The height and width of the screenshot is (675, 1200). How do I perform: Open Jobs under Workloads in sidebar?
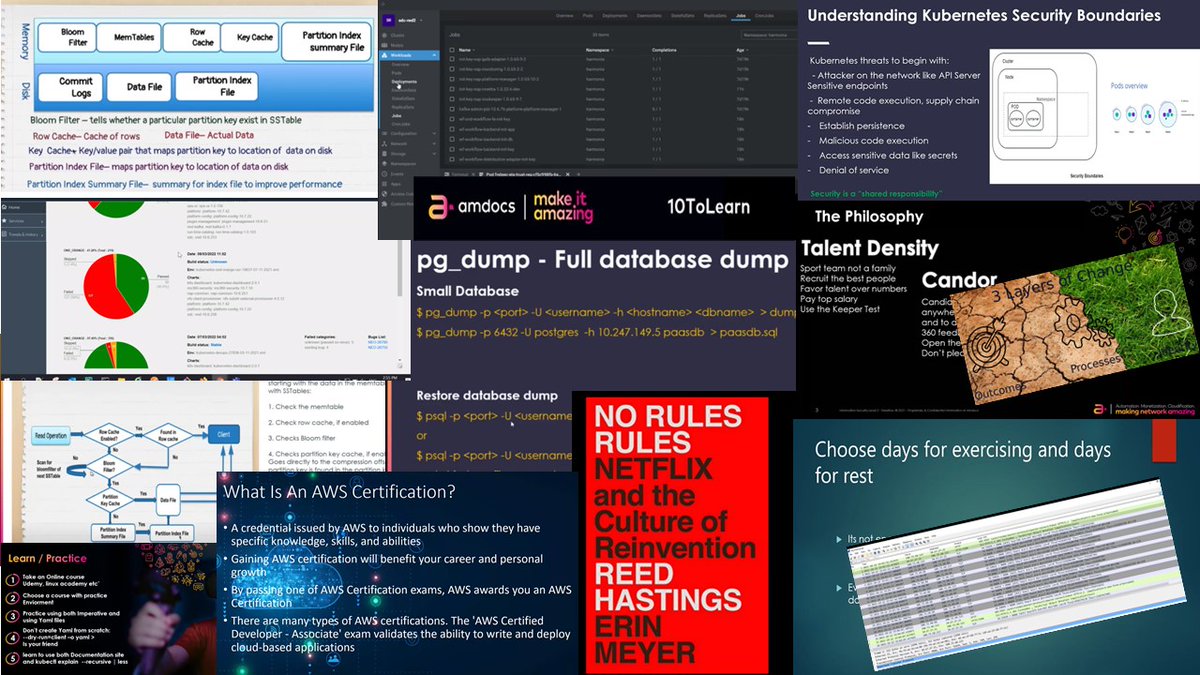coord(397,116)
